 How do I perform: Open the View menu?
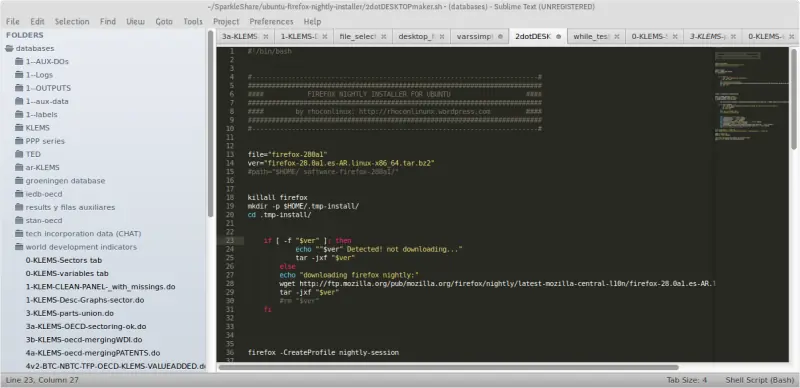coord(135,21)
